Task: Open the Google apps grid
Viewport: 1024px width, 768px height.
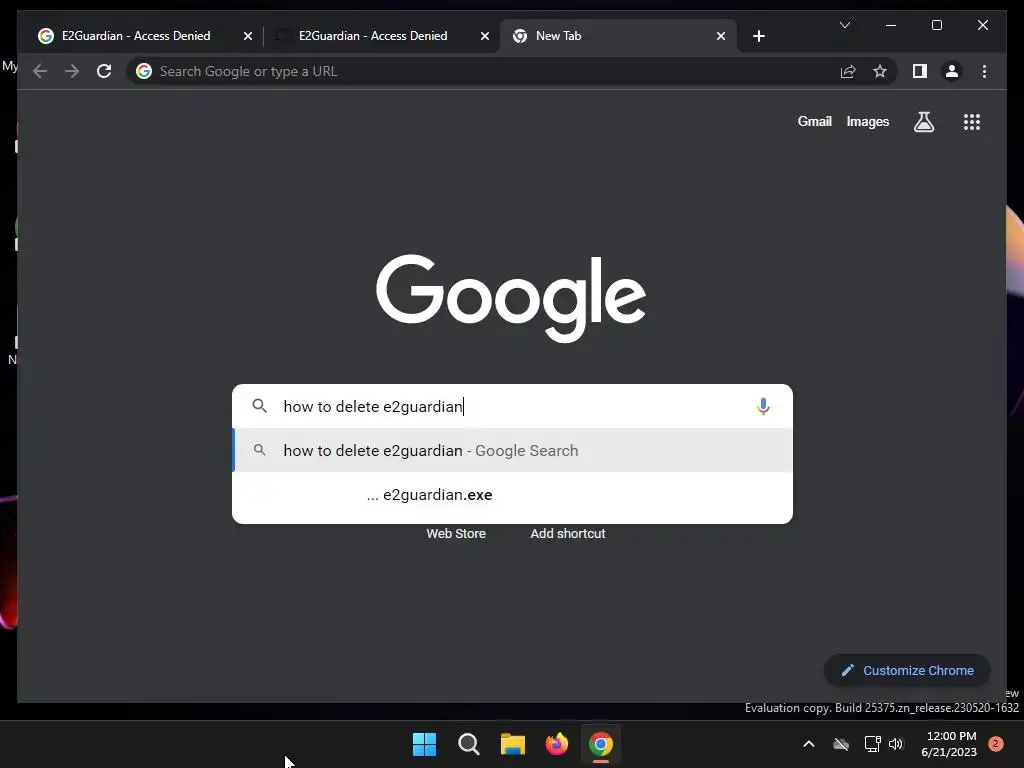Action: coord(972,121)
